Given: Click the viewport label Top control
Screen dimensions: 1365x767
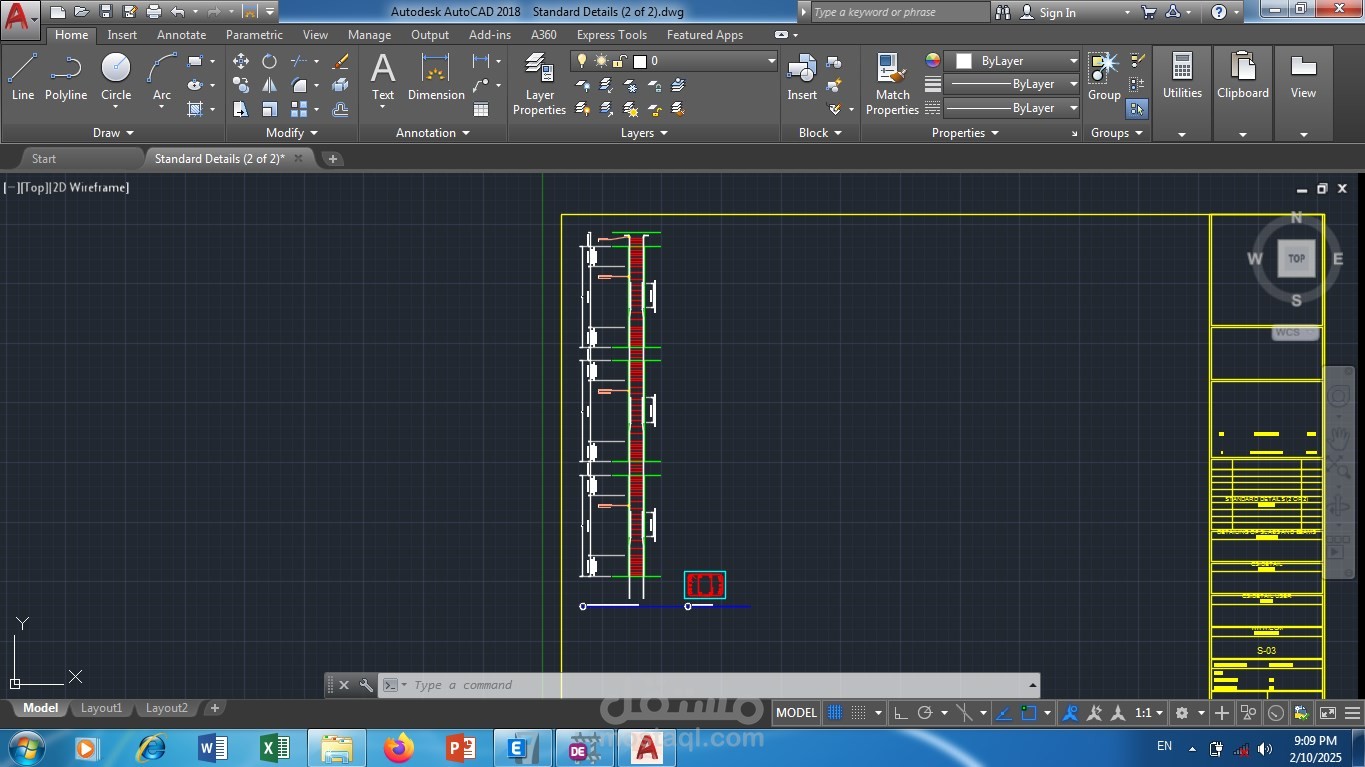Looking at the screenshot, I should click(x=36, y=188).
